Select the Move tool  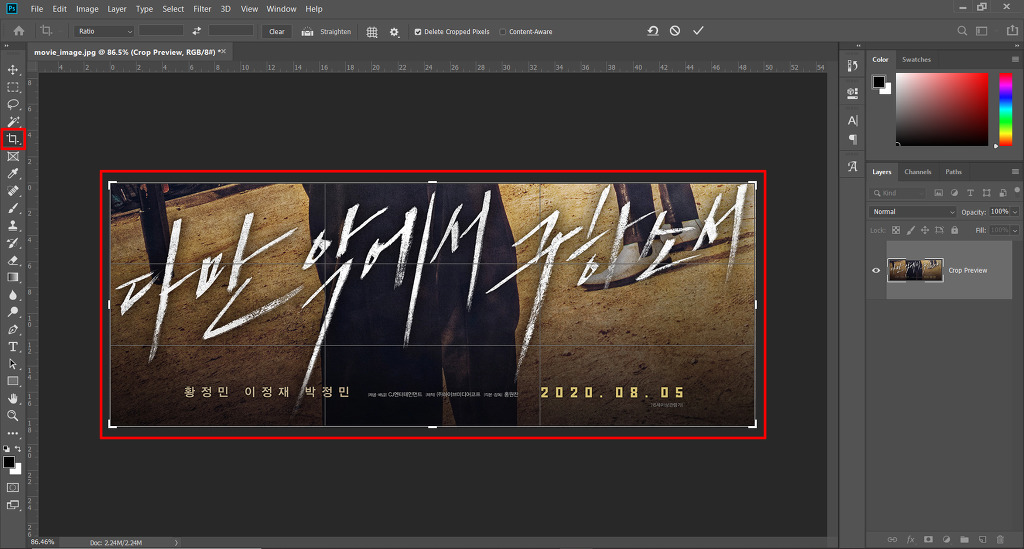pyautogui.click(x=12, y=69)
